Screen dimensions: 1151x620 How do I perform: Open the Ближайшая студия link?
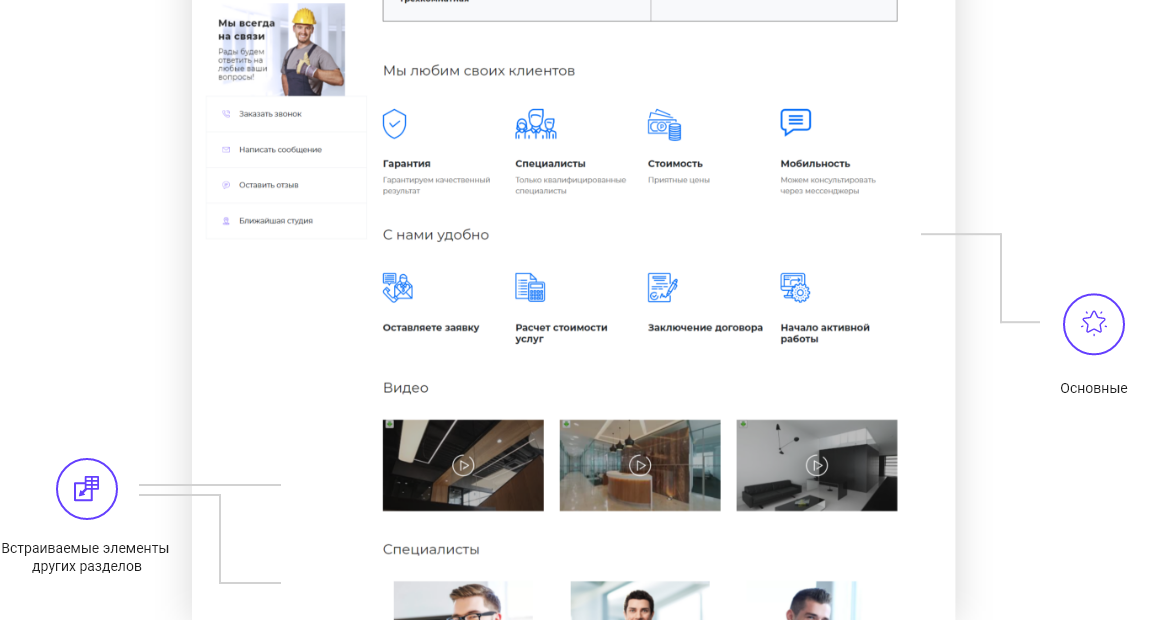(276, 221)
